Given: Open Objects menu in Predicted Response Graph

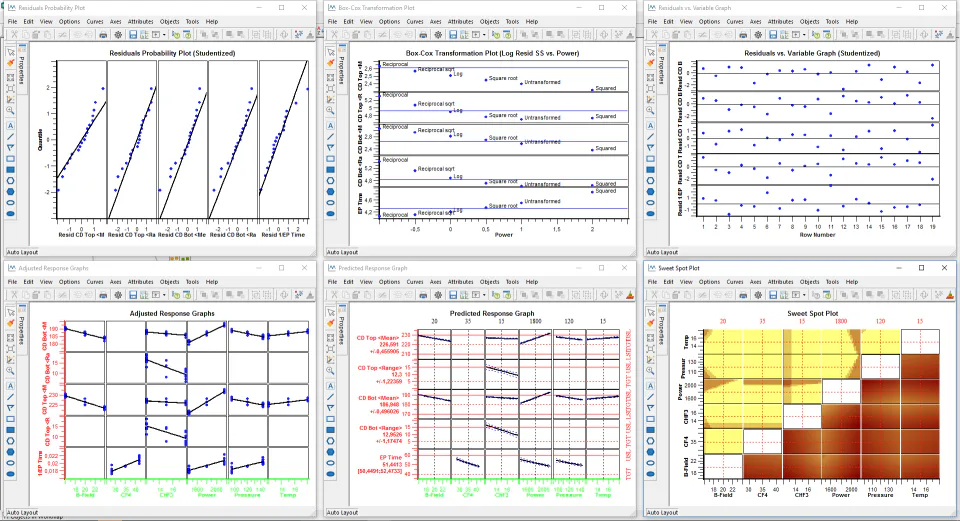Looking at the screenshot, I should tap(490, 282).
